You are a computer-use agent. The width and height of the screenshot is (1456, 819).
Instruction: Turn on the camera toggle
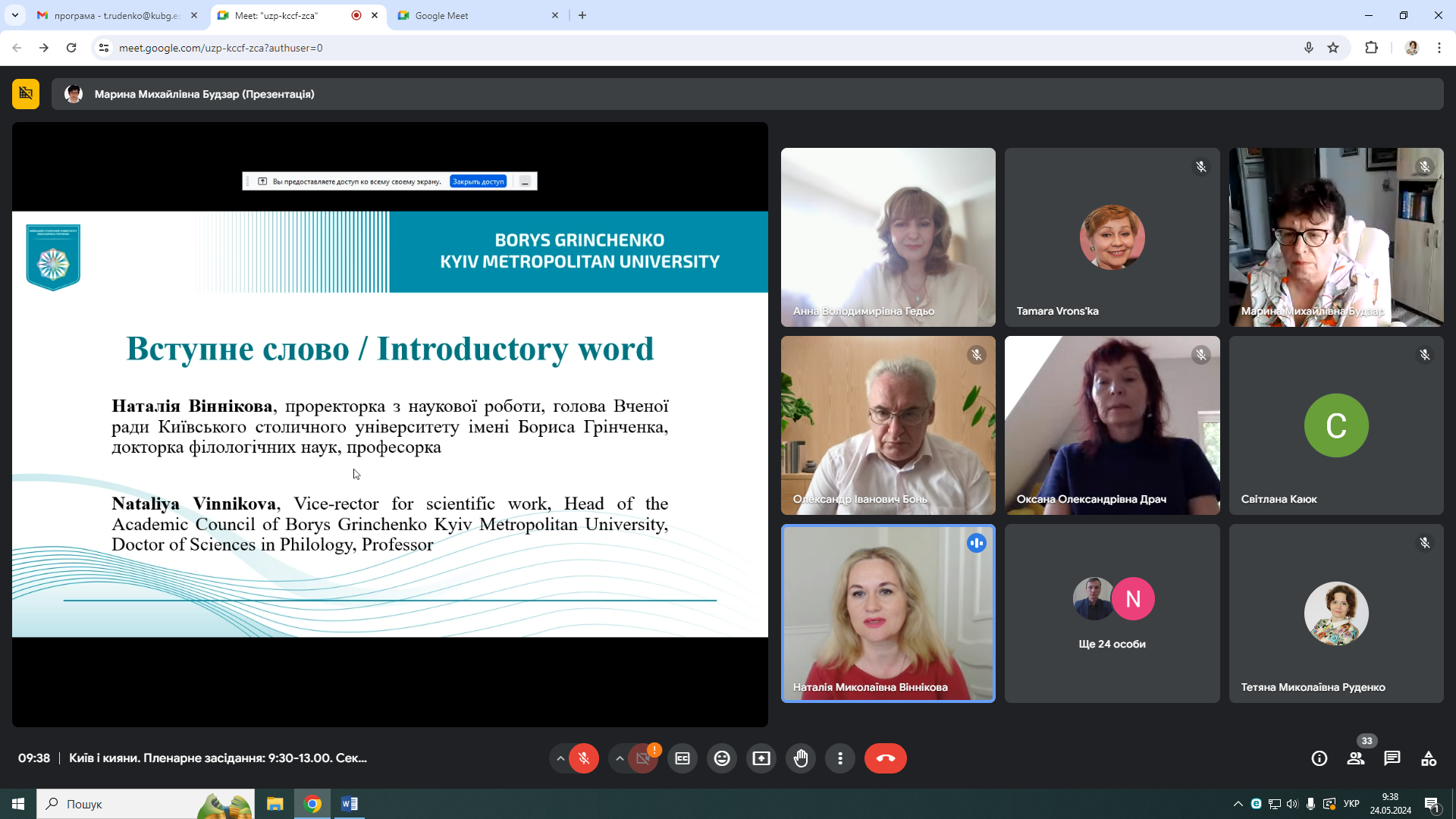(x=643, y=758)
